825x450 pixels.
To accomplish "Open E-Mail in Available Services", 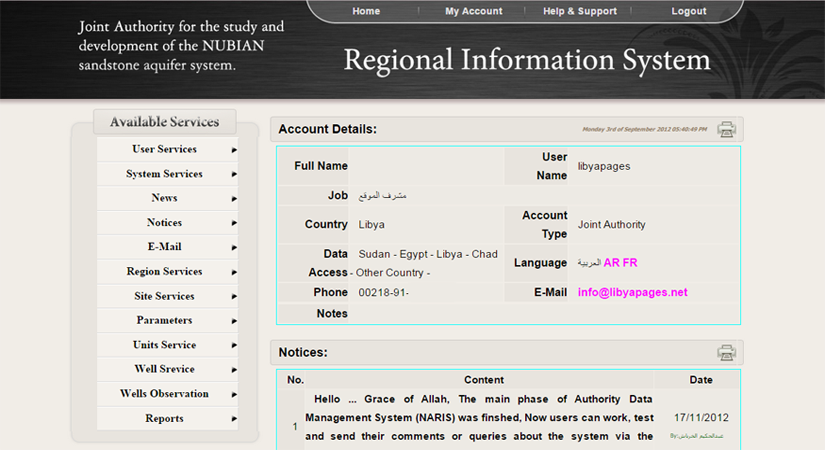I will click(x=165, y=247).
